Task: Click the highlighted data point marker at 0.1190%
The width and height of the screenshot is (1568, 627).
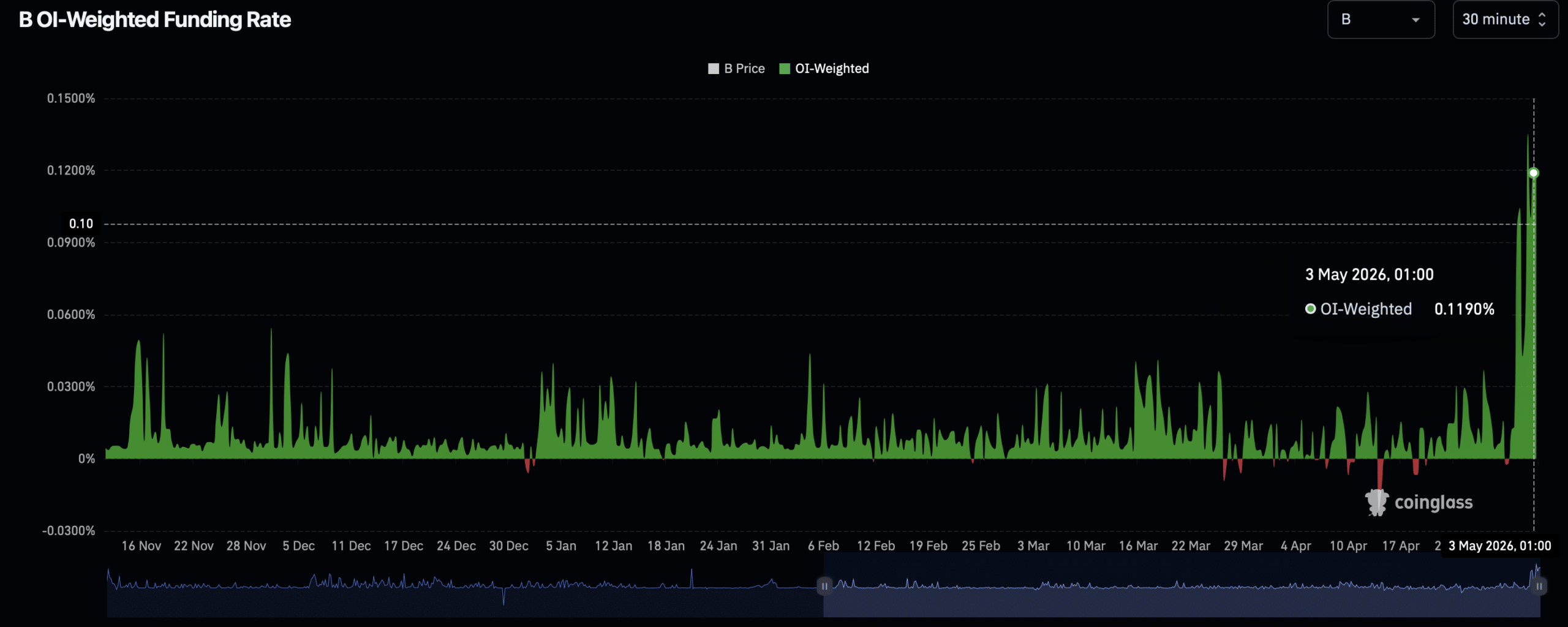Action: [1534, 173]
